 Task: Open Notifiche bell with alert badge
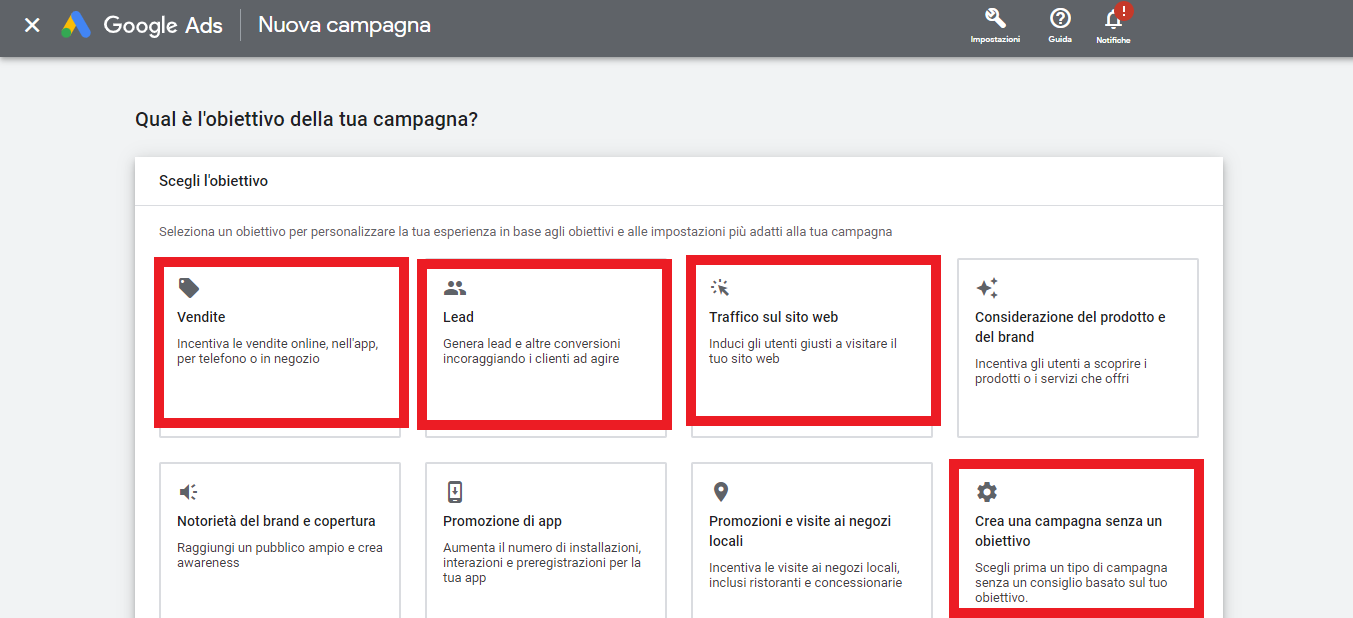point(1113,20)
